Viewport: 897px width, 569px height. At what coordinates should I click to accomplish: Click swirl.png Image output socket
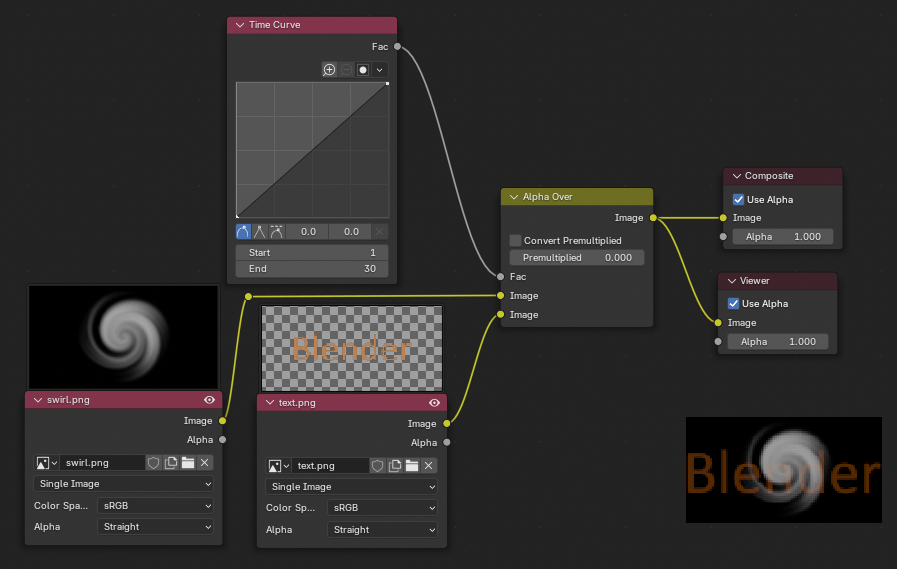223,421
